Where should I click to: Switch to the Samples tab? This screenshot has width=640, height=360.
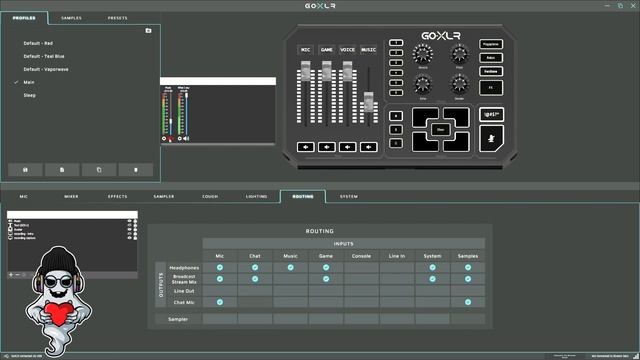point(71,18)
